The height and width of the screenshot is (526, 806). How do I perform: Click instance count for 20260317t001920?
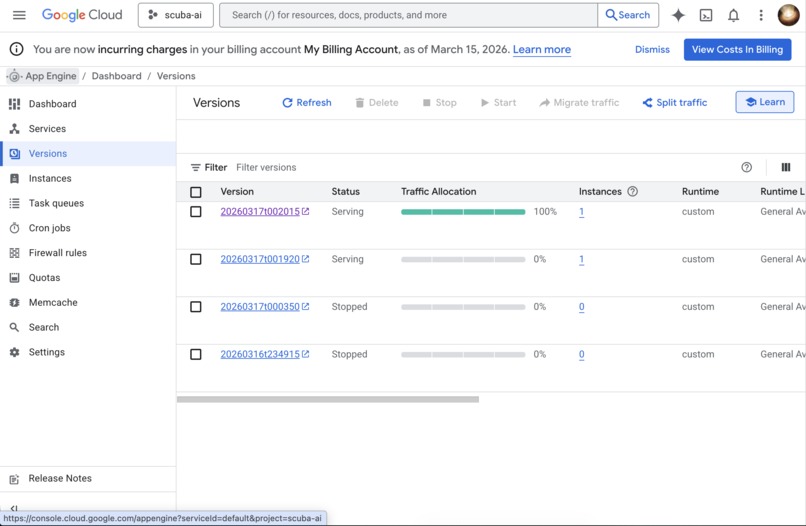[581, 259]
